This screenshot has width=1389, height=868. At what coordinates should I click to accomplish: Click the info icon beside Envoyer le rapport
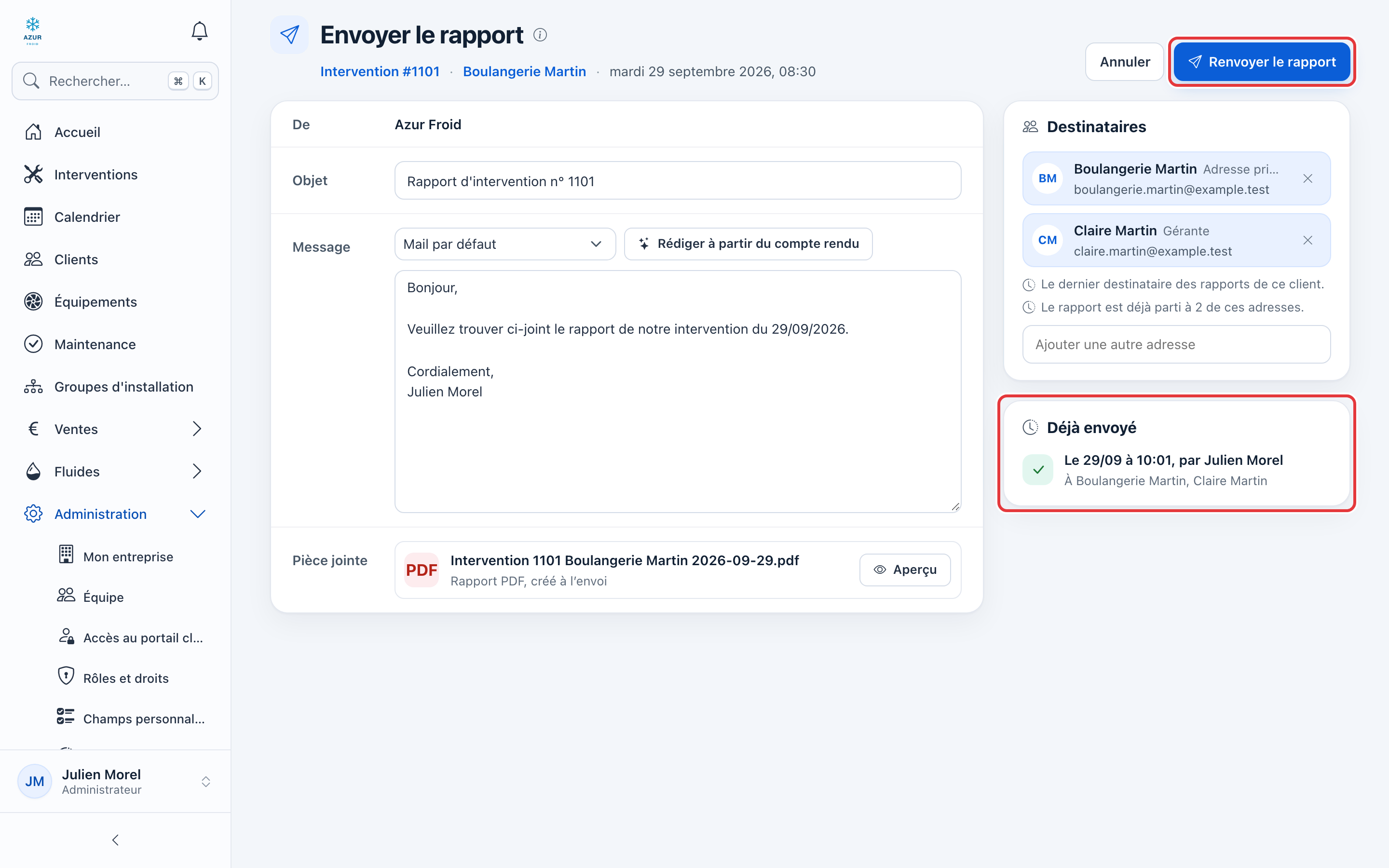(x=540, y=35)
